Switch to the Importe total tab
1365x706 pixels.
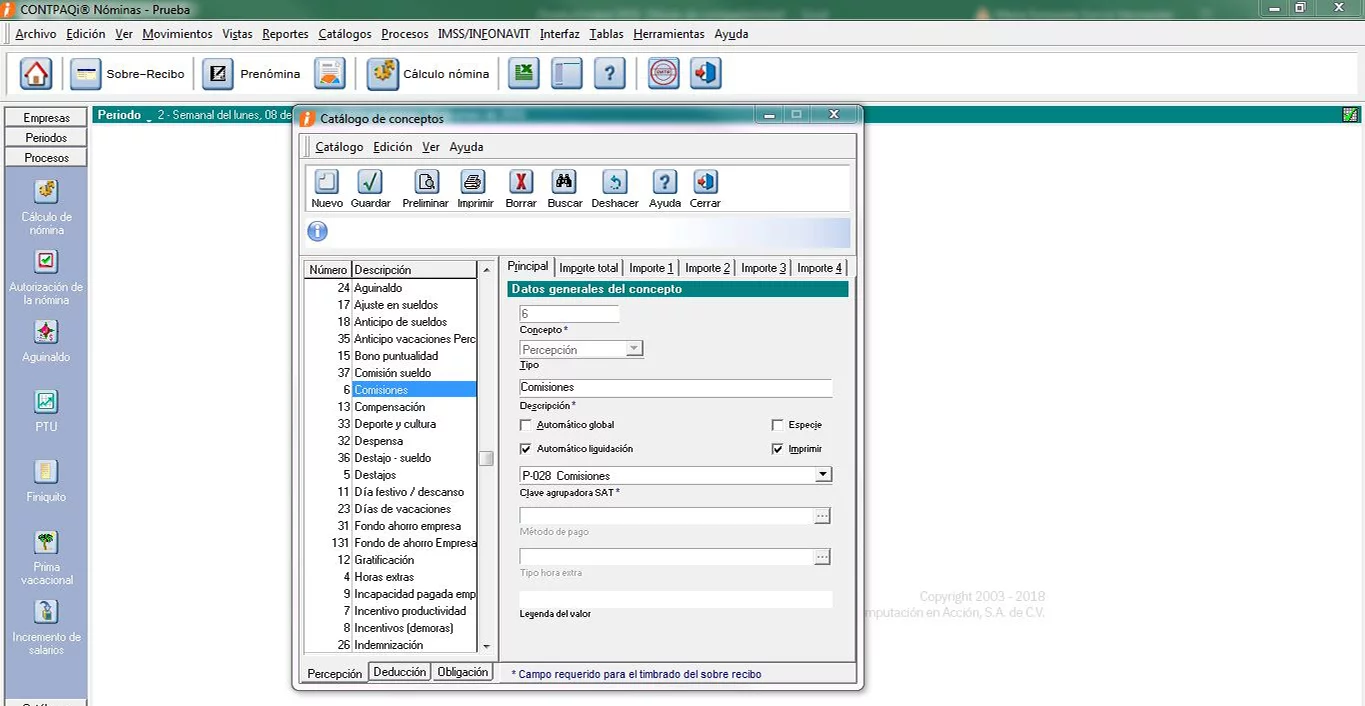[588, 268]
